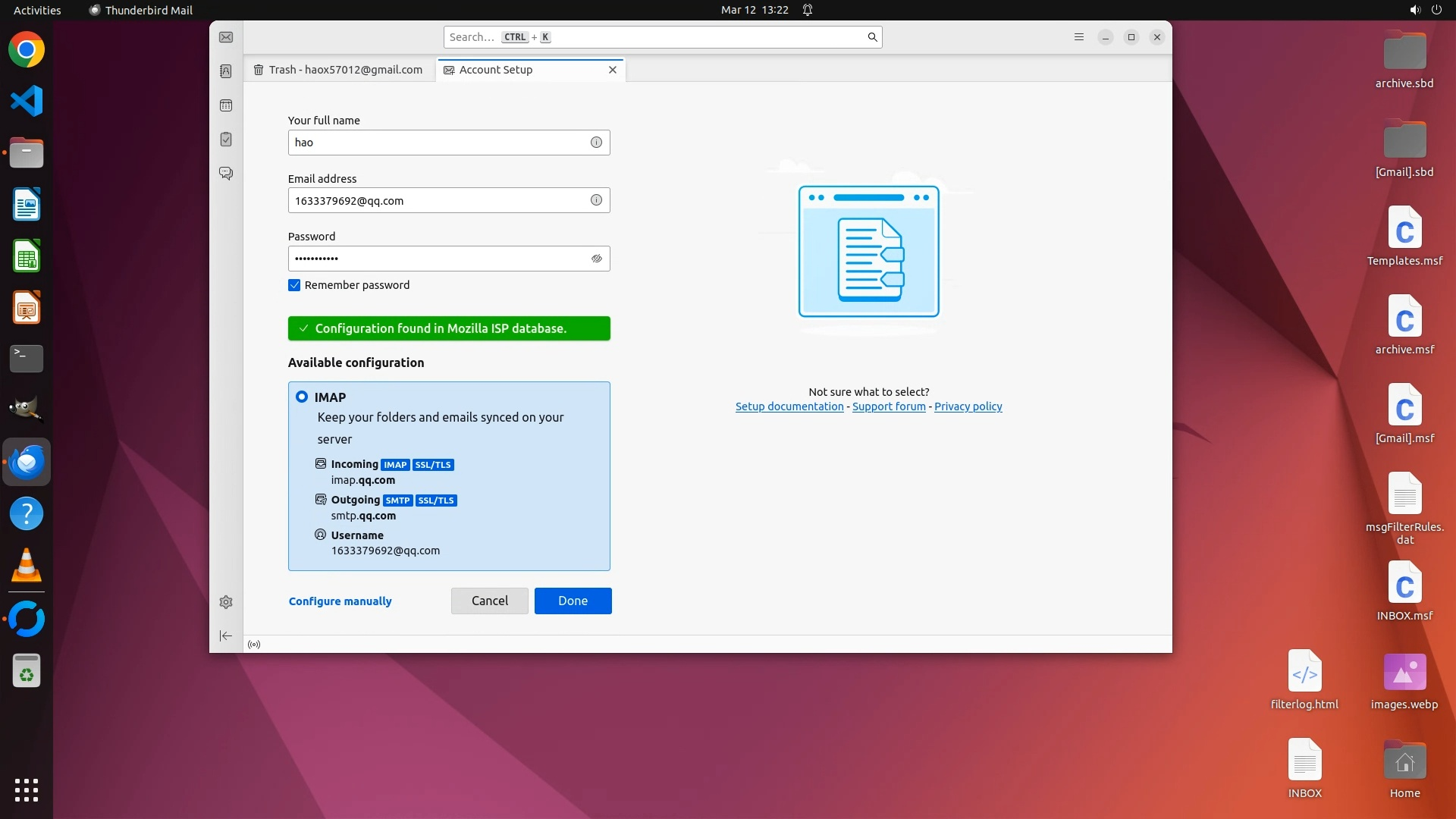Image resolution: width=1456 pixels, height=819 pixels.
Task: Open the Mail space icon
Action: (x=226, y=37)
